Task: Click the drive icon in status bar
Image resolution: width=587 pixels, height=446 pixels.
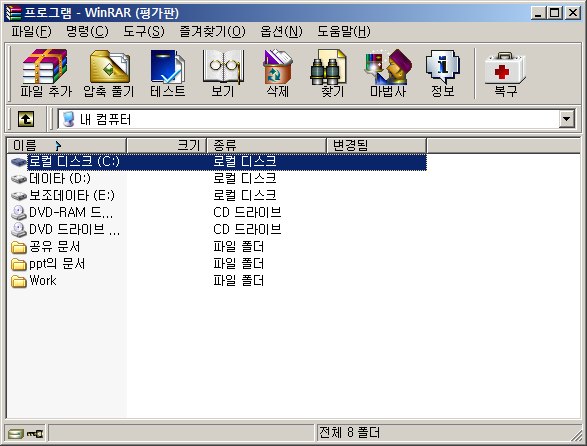Action: pos(16,434)
